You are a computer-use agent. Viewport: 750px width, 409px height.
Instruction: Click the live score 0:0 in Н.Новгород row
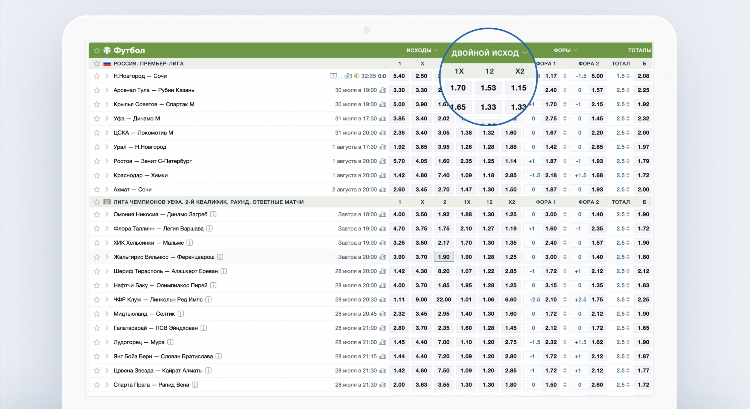(x=382, y=76)
